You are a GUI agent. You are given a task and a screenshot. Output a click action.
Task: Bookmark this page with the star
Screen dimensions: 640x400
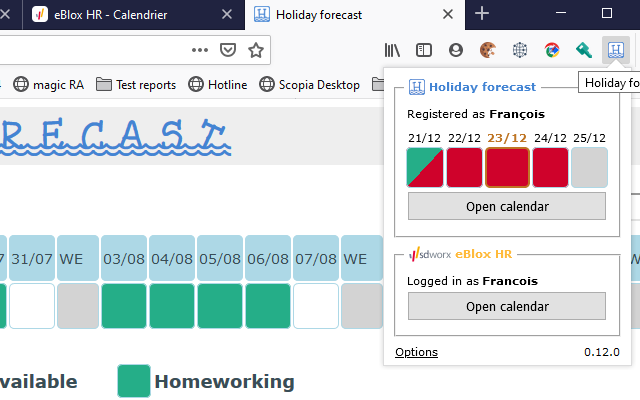click(256, 50)
